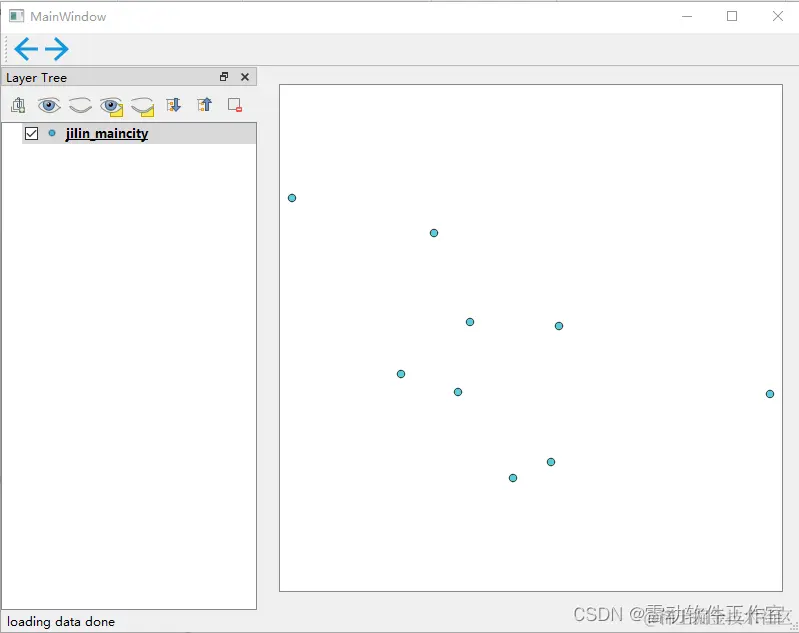Screen dimensions: 799x633
Task: Click leftmost city point on map
Action: point(292,198)
